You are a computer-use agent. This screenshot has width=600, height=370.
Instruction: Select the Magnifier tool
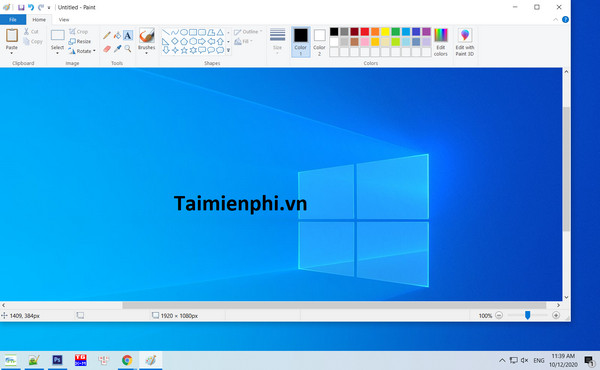(x=128, y=49)
